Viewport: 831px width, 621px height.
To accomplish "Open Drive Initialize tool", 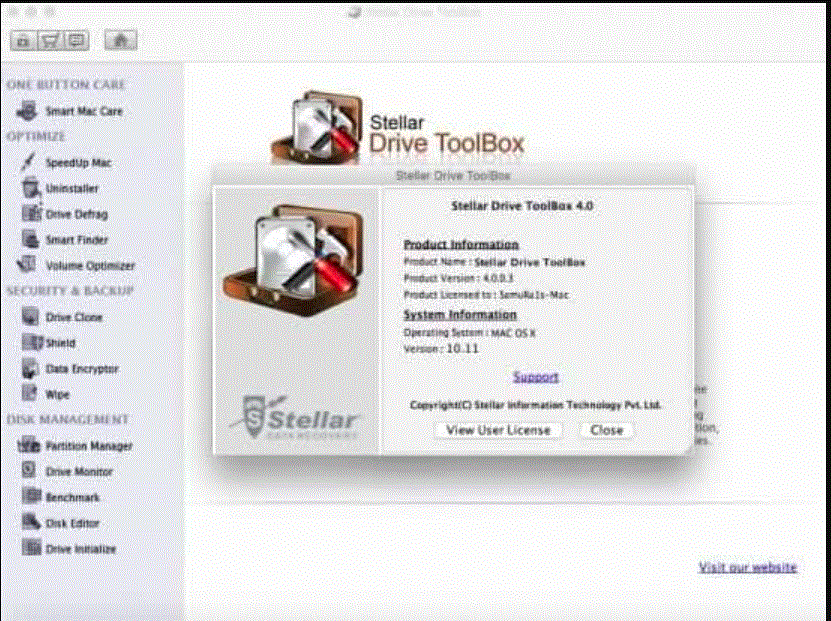I will click(69, 548).
